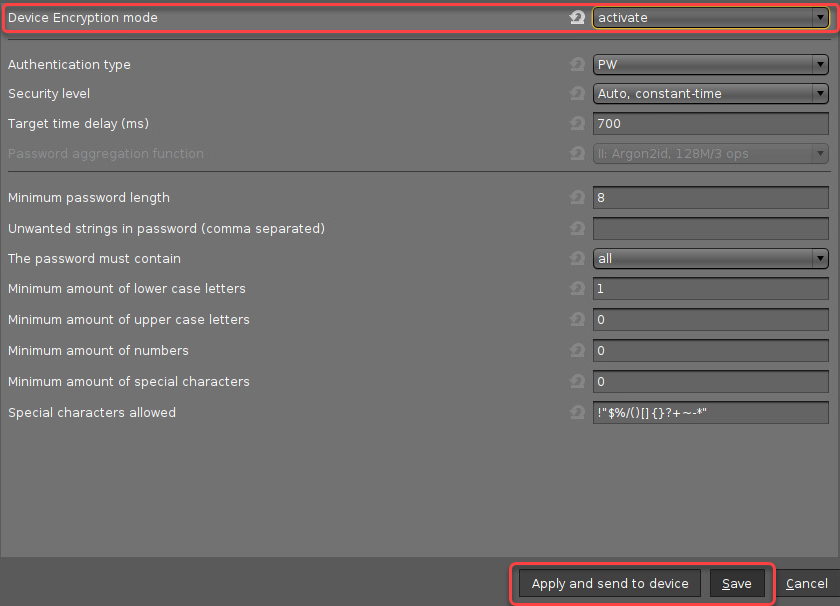This screenshot has height=606, width=840.
Task: Expand 'The password must contain' dropdown
Action: click(x=710, y=259)
